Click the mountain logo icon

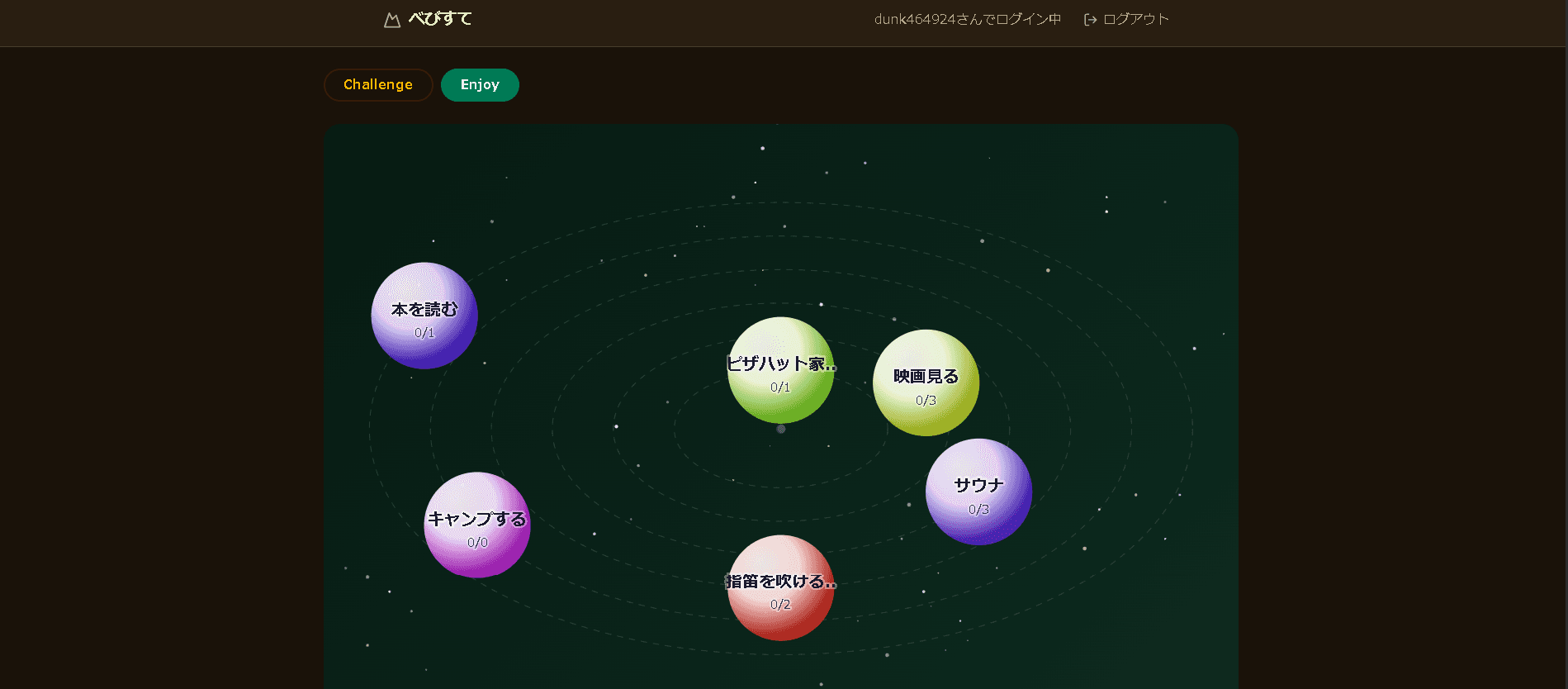pyautogui.click(x=392, y=20)
